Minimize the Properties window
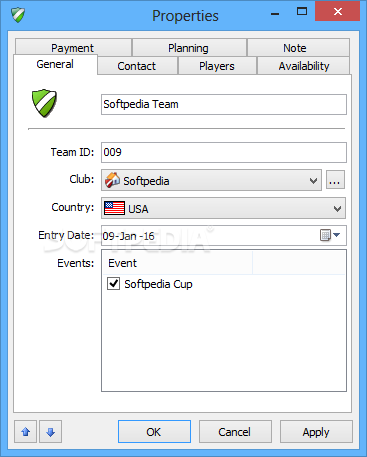367x457 pixels. tap(275, 13)
